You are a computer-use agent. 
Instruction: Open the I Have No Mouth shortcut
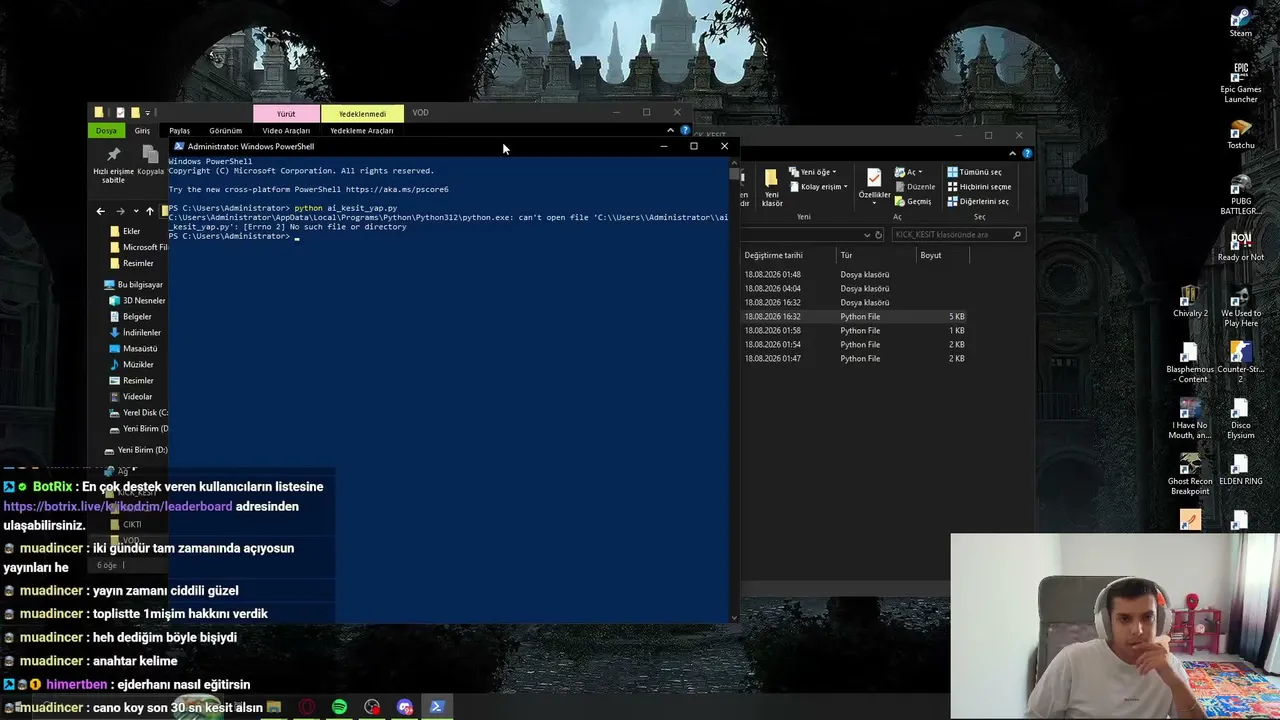pos(1190,419)
